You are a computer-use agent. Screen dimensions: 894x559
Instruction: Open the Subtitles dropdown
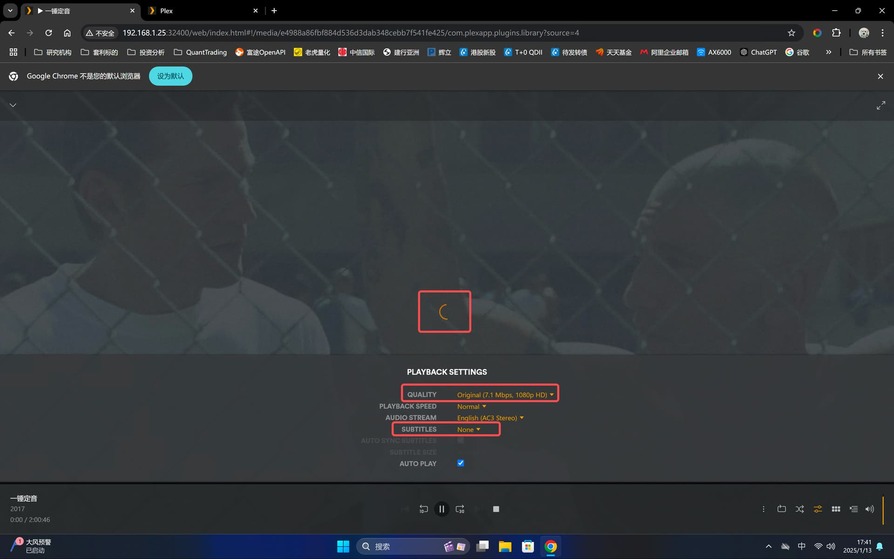[469, 429]
